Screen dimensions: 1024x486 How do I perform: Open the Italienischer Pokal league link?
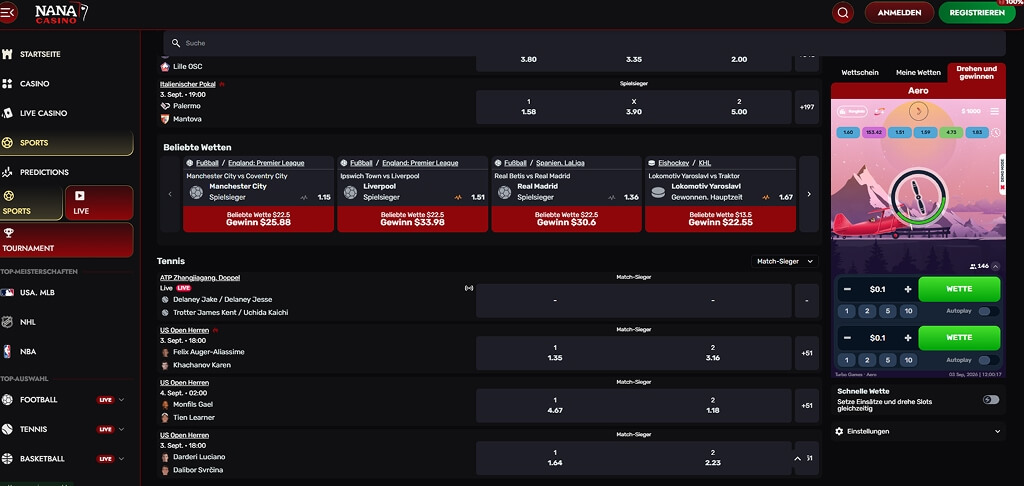click(187, 84)
